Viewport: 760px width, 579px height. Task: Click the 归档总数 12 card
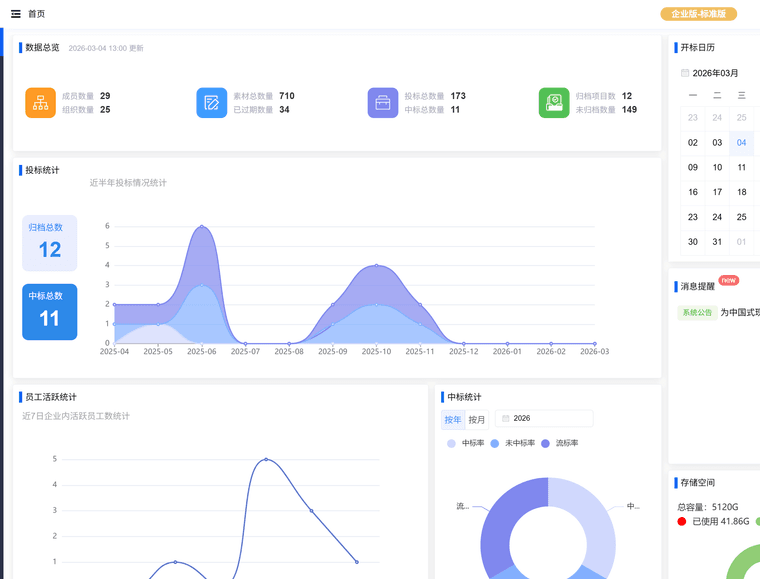[50, 243]
